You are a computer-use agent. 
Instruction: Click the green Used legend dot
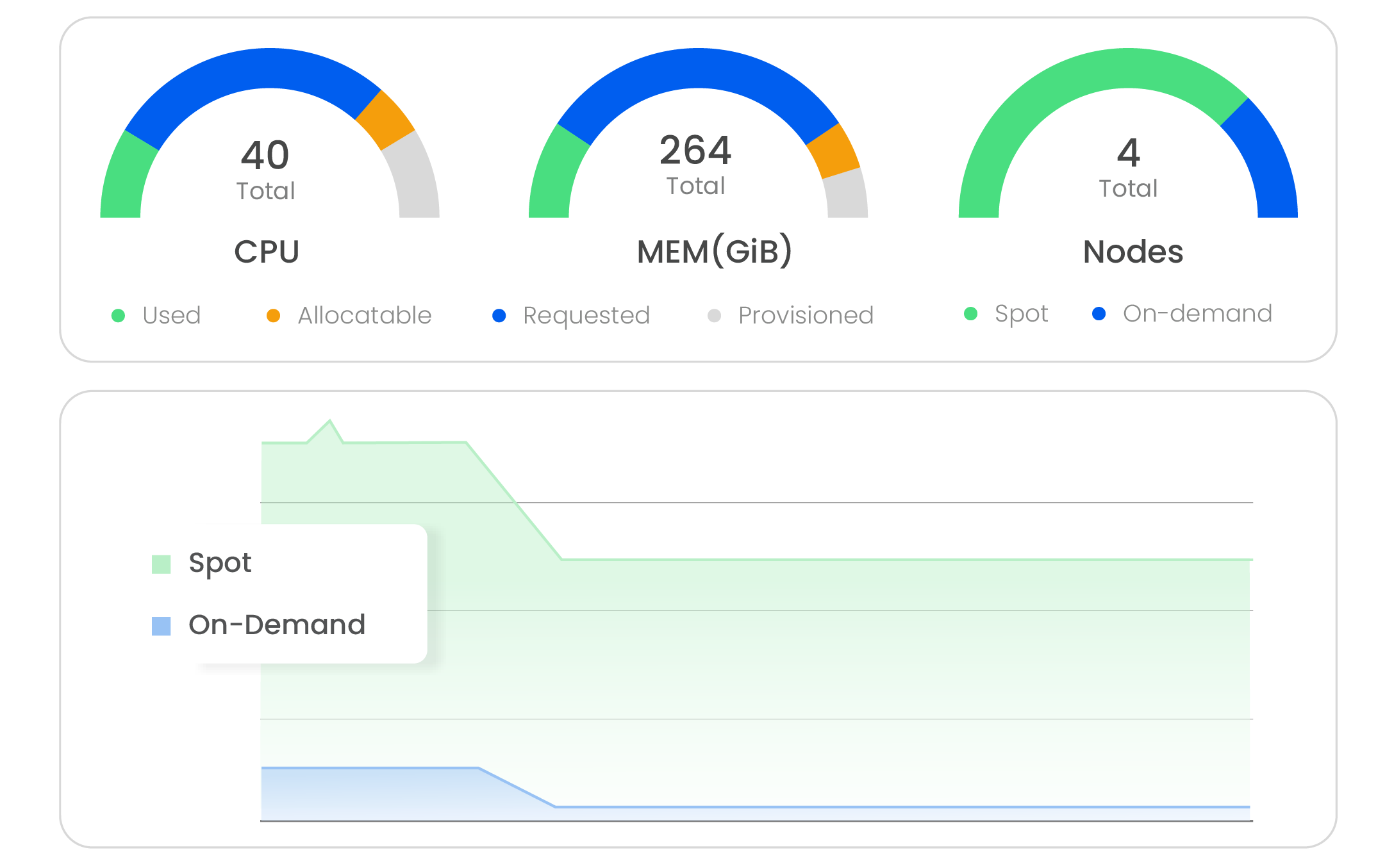point(118,315)
